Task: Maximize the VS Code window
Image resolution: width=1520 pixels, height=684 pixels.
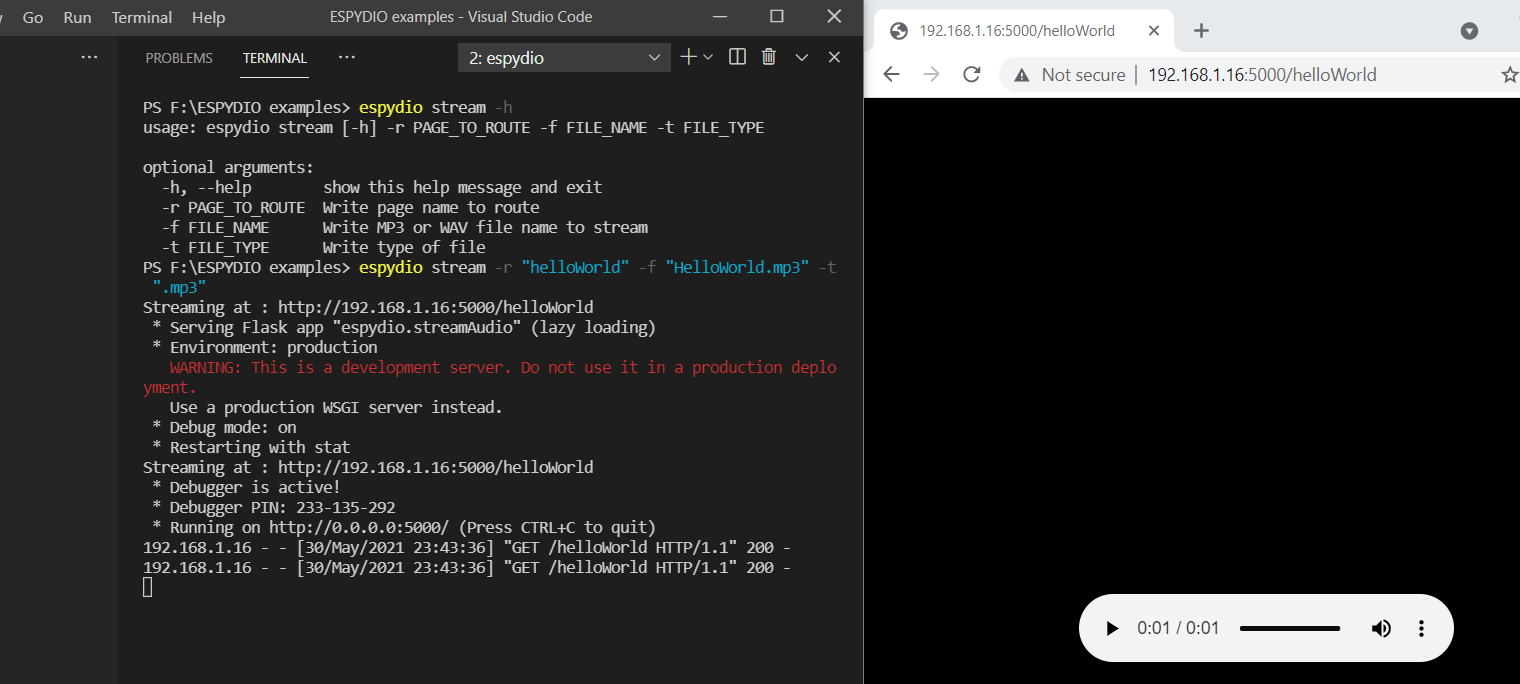Action: (777, 17)
